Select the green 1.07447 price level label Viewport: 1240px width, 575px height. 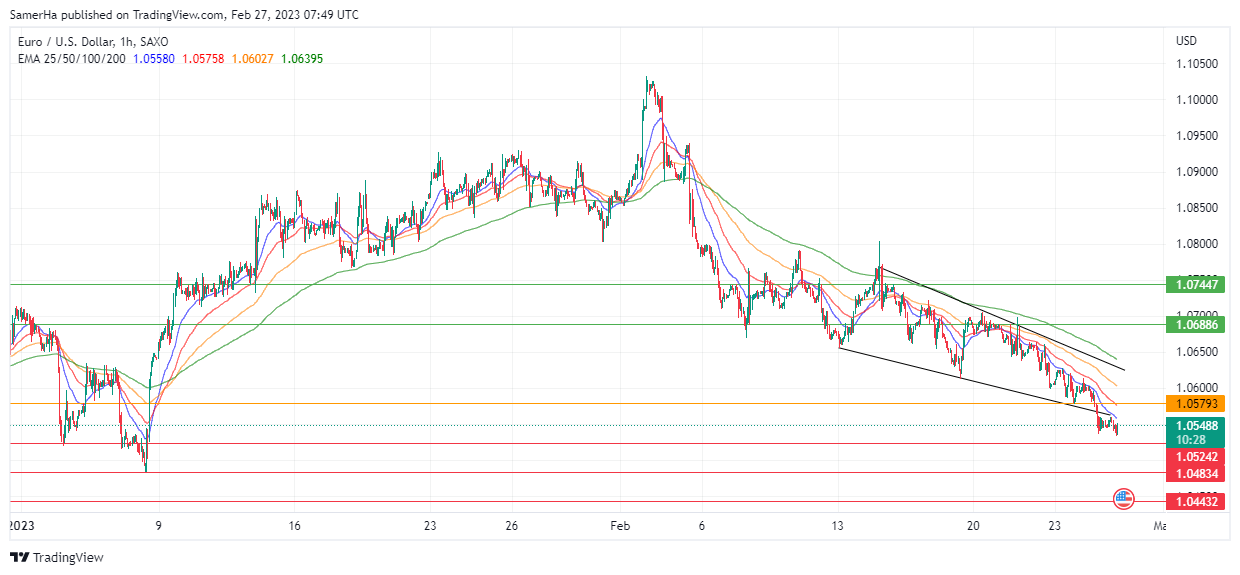click(1196, 285)
